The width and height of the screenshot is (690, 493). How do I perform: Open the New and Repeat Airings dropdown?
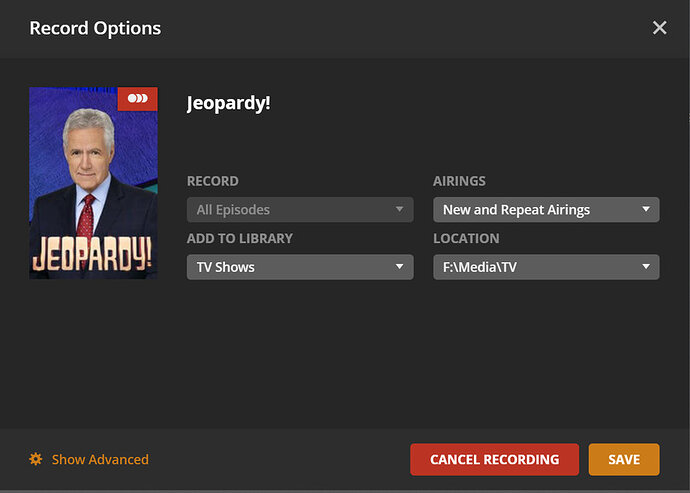click(x=546, y=210)
